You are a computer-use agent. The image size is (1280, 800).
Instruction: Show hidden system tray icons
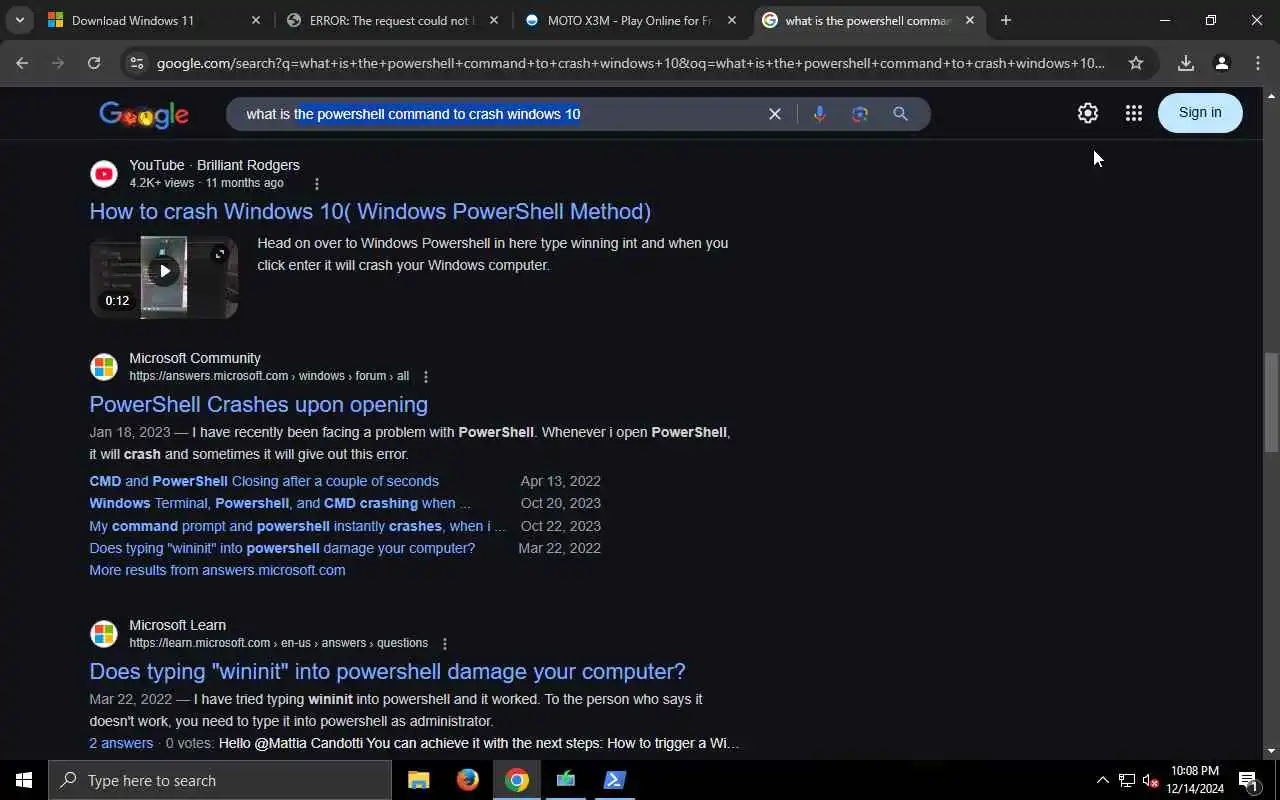(x=1102, y=780)
